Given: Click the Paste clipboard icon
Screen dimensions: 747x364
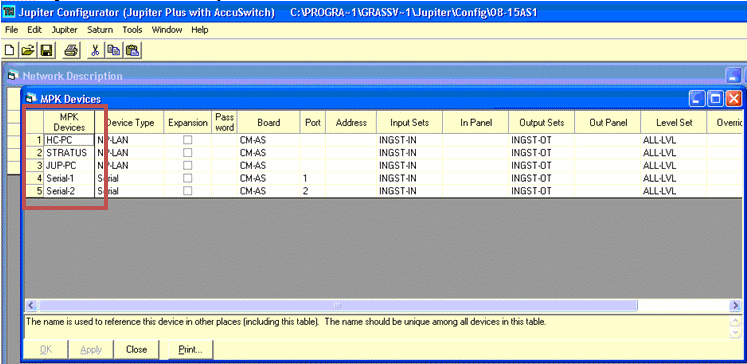Looking at the screenshot, I should tap(132, 51).
